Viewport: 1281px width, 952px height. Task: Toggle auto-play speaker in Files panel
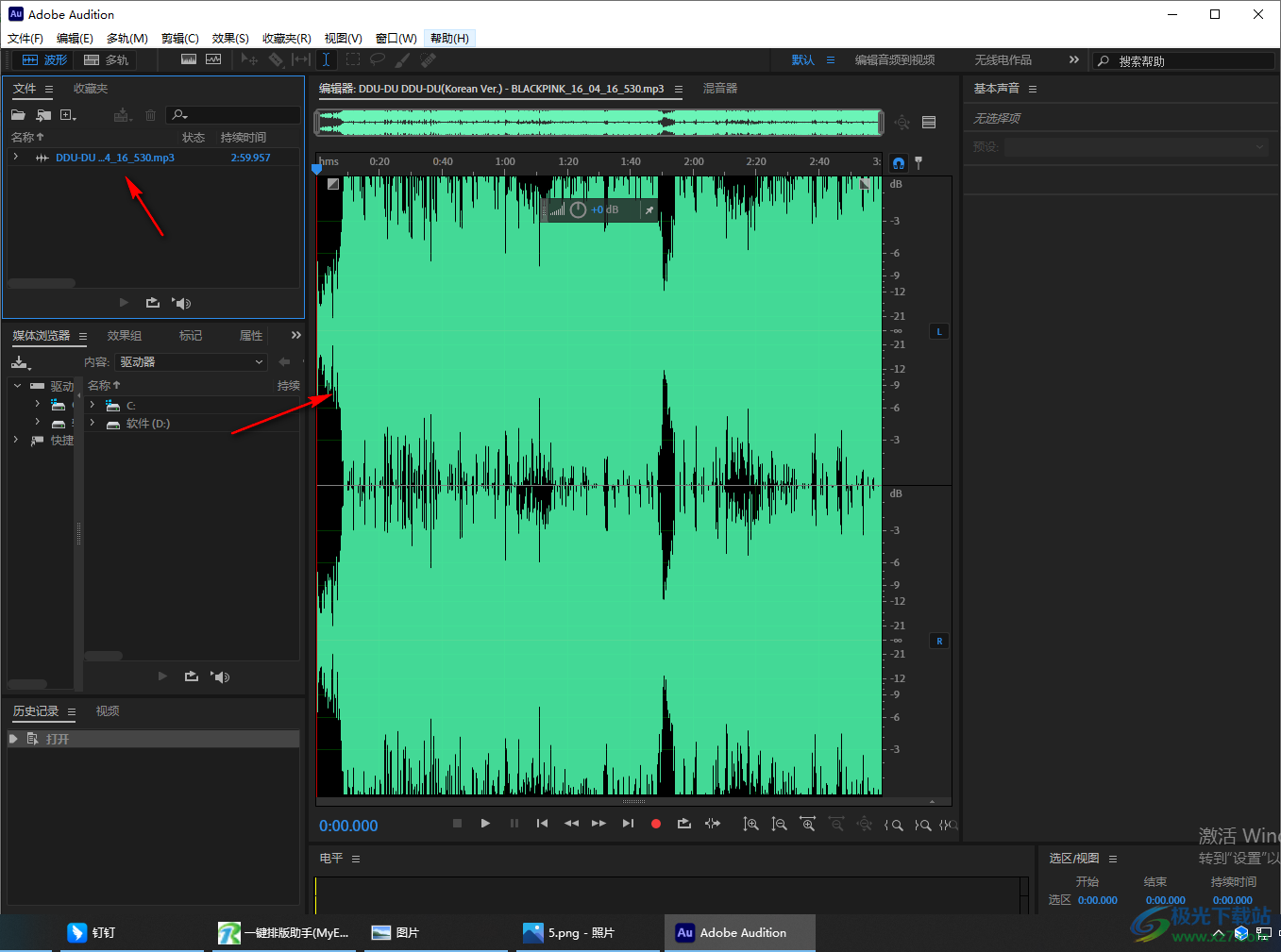181,303
